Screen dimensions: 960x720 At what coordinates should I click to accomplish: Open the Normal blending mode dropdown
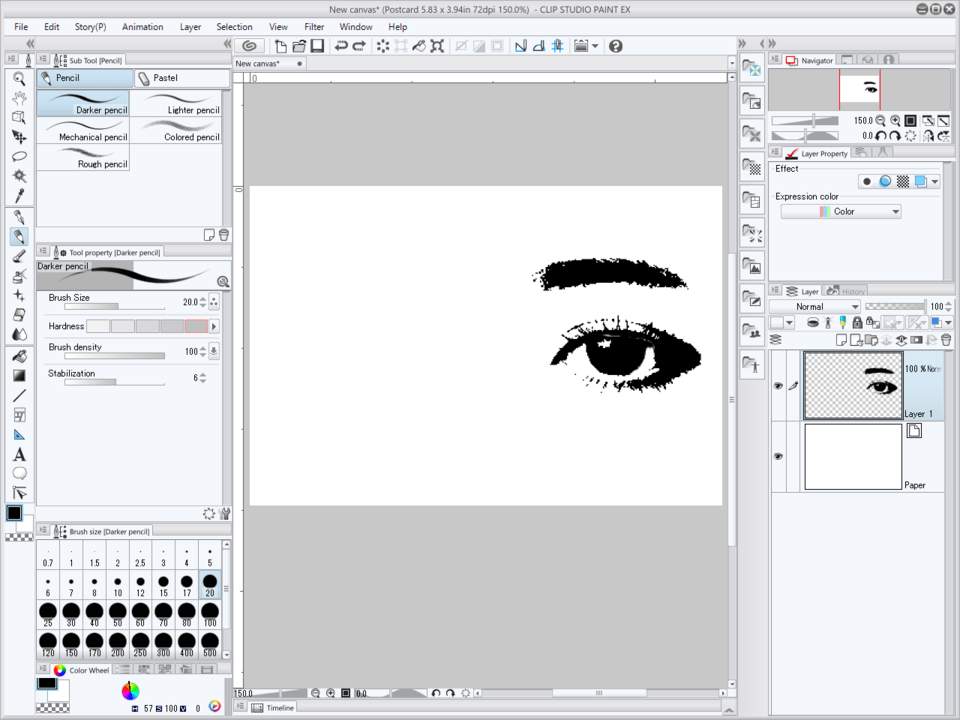(814, 307)
